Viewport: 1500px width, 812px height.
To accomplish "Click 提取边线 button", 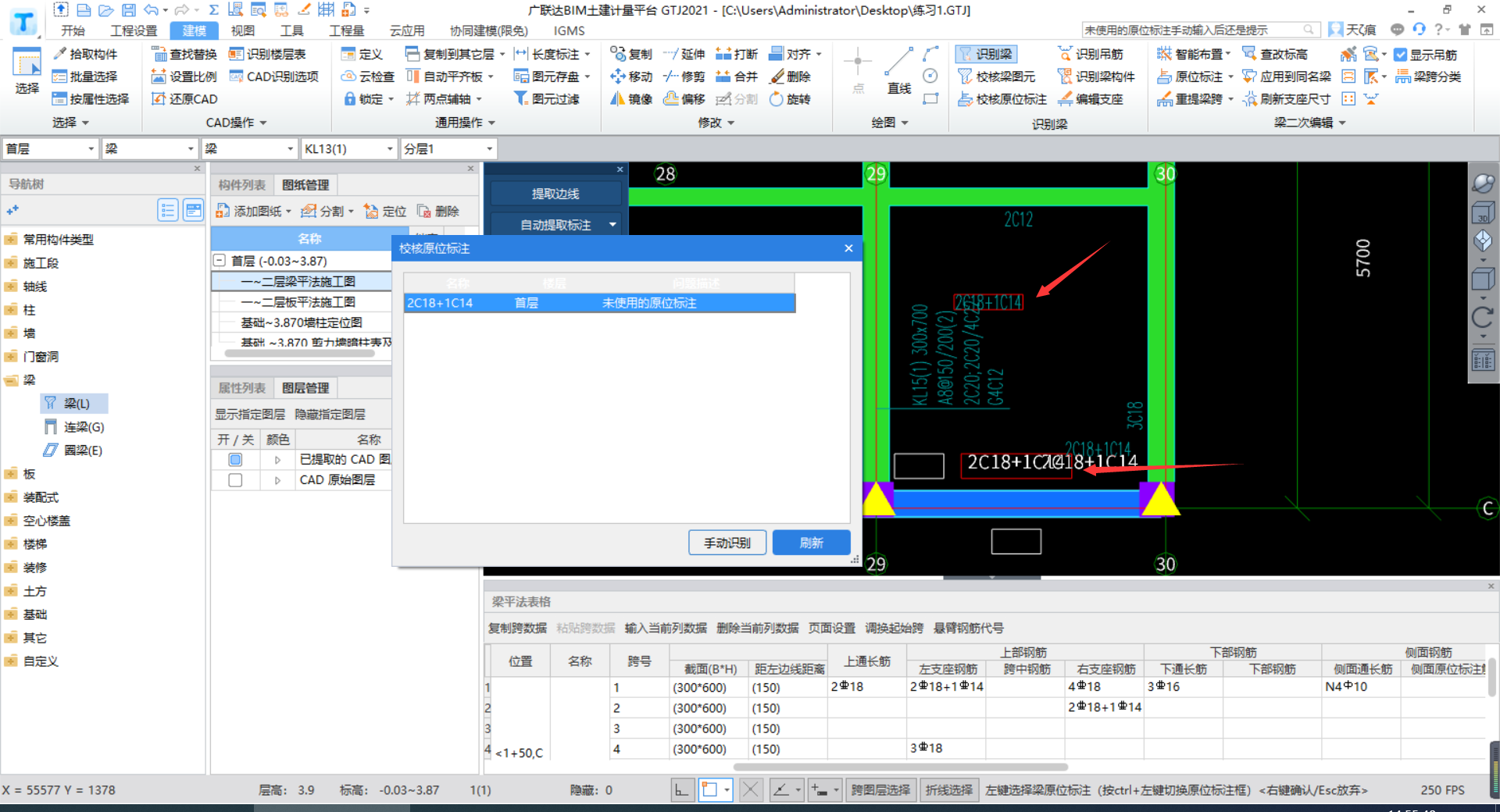I will click(x=555, y=194).
